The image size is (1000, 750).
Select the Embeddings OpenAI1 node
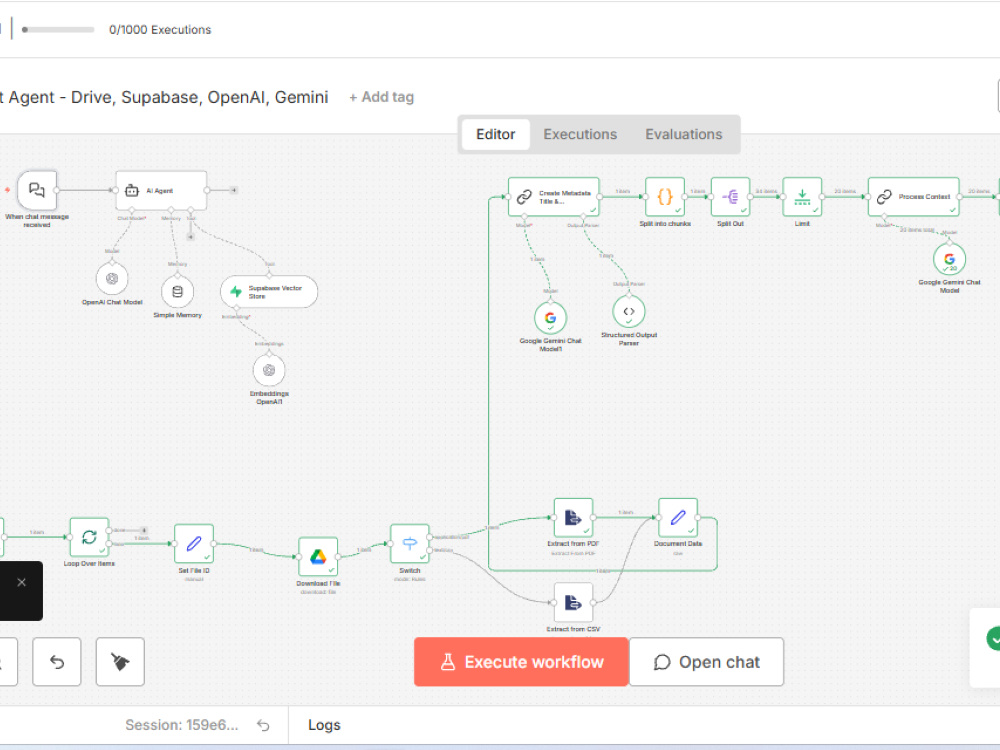tap(269, 370)
